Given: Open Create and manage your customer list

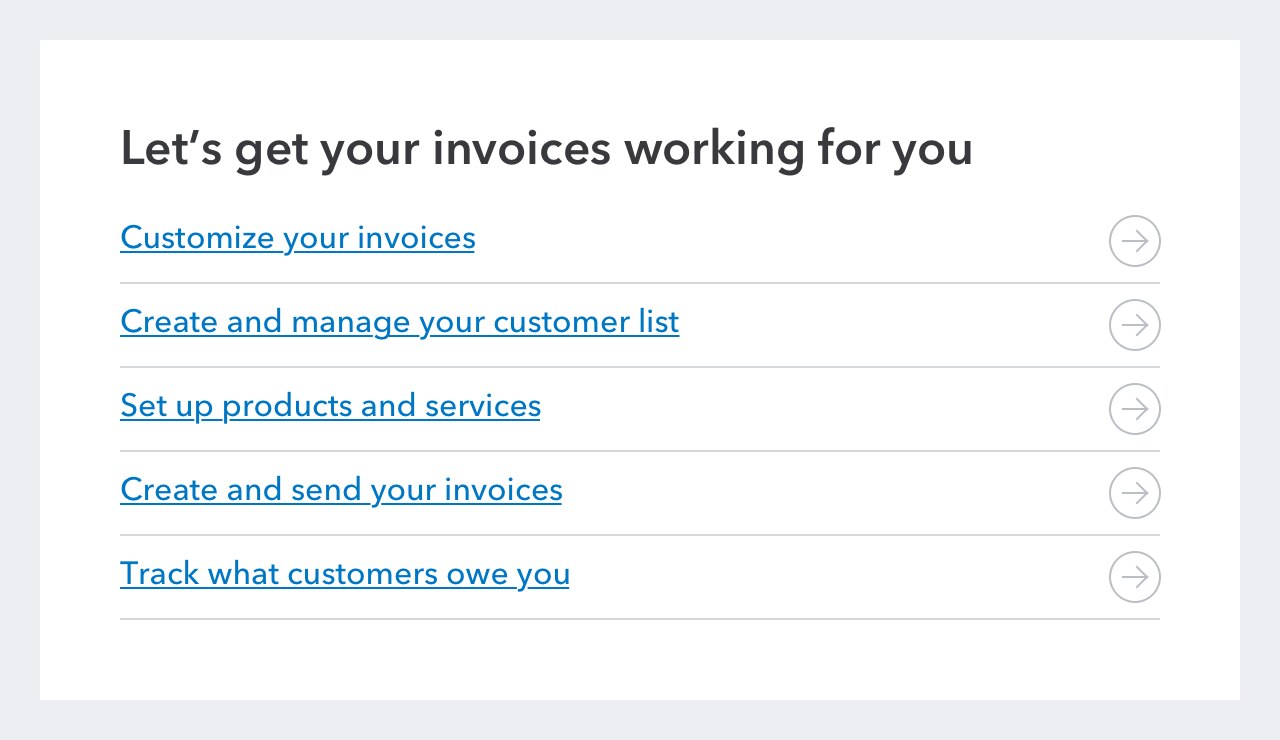Looking at the screenshot, I should pyautogui.click(x=399, y=322).
